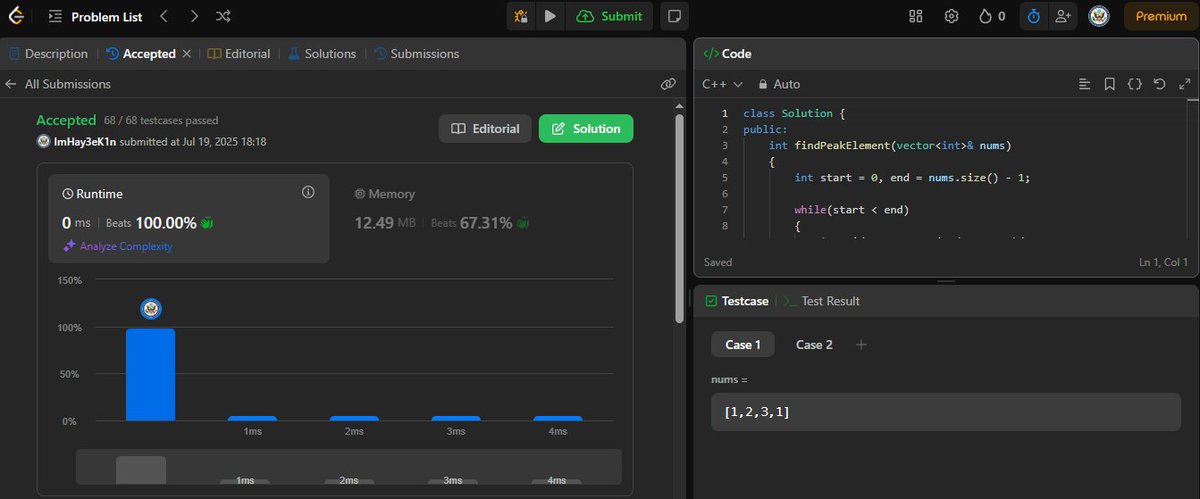This screenshot has height=499, width=1200.
Task: Open the C++ language dropdown
Action: [722, 84]
